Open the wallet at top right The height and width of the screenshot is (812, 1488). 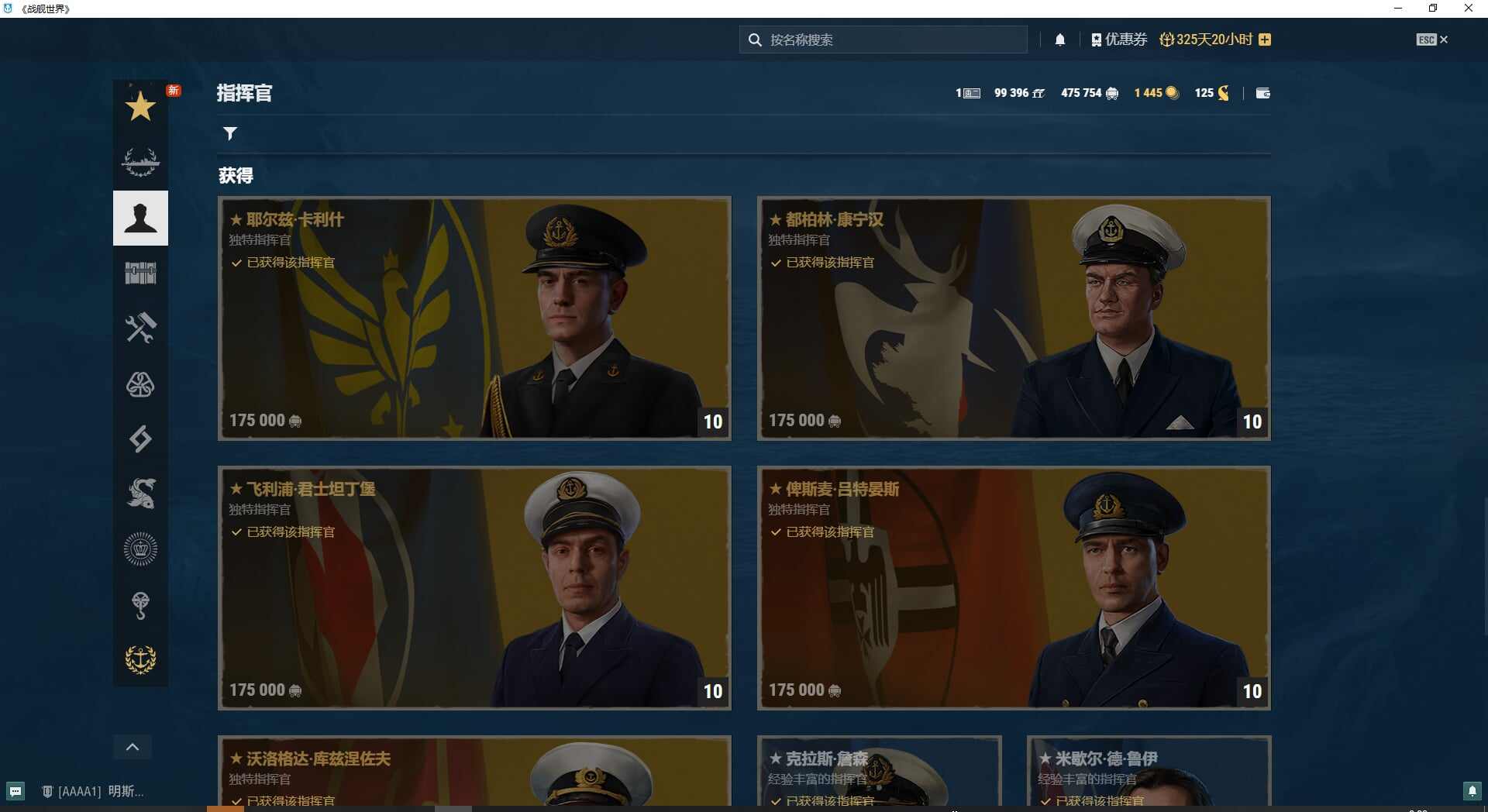click(1262, 93)
